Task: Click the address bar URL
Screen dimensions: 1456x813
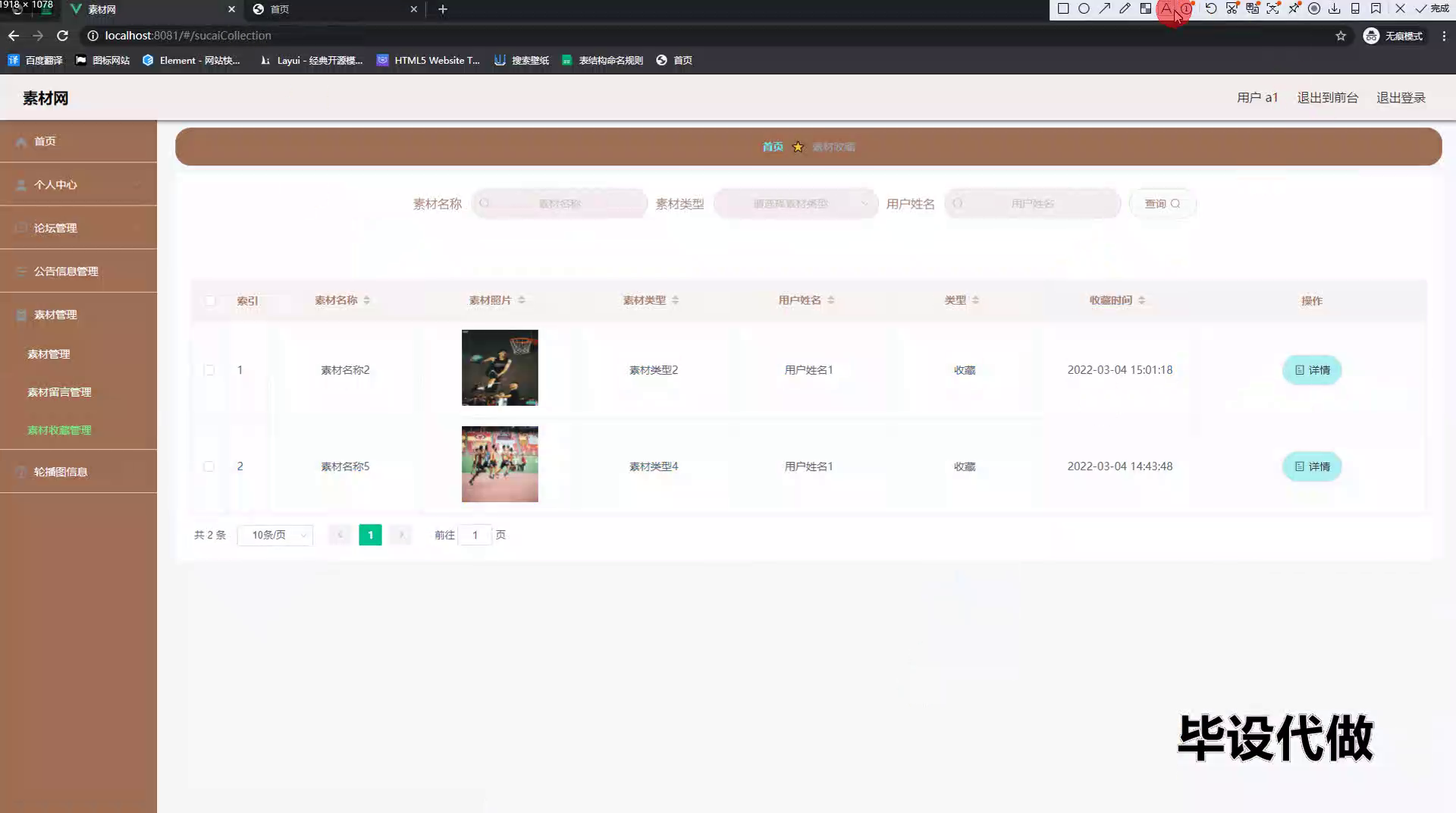Action: click(188, 36)
